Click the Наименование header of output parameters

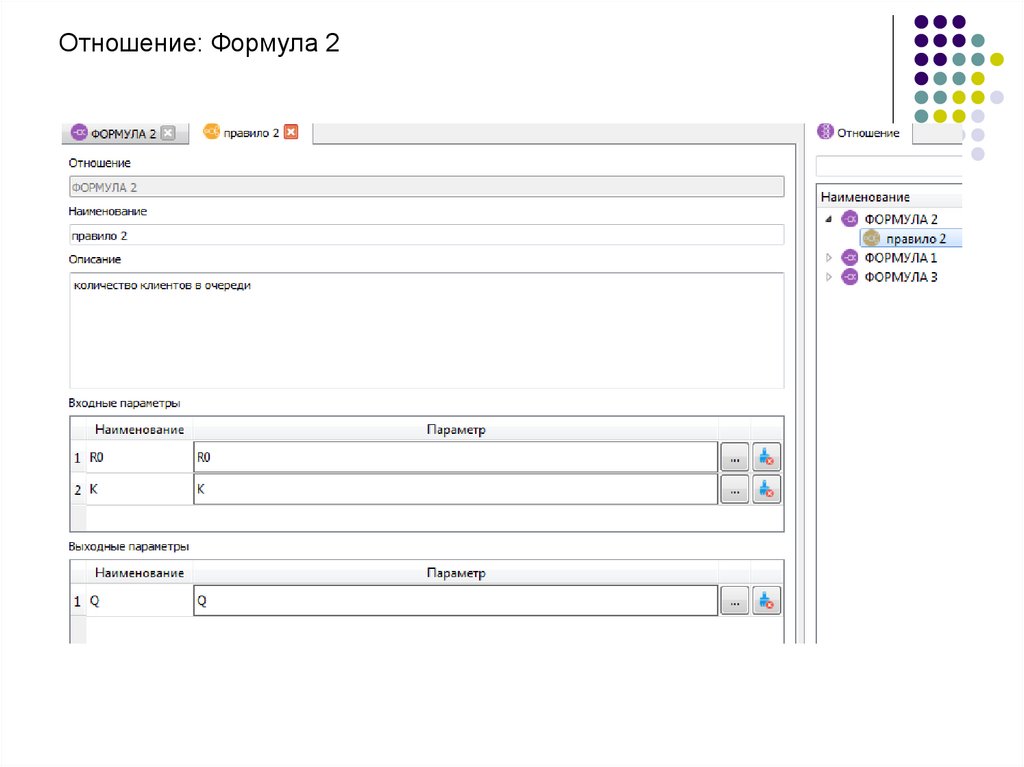click(139, 572)
